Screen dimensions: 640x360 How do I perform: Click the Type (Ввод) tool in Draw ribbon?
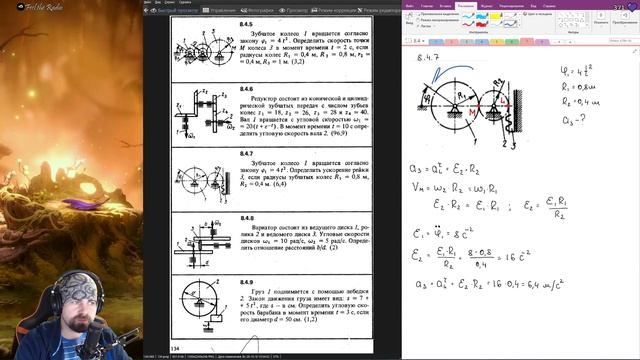(x=409, y=18)
